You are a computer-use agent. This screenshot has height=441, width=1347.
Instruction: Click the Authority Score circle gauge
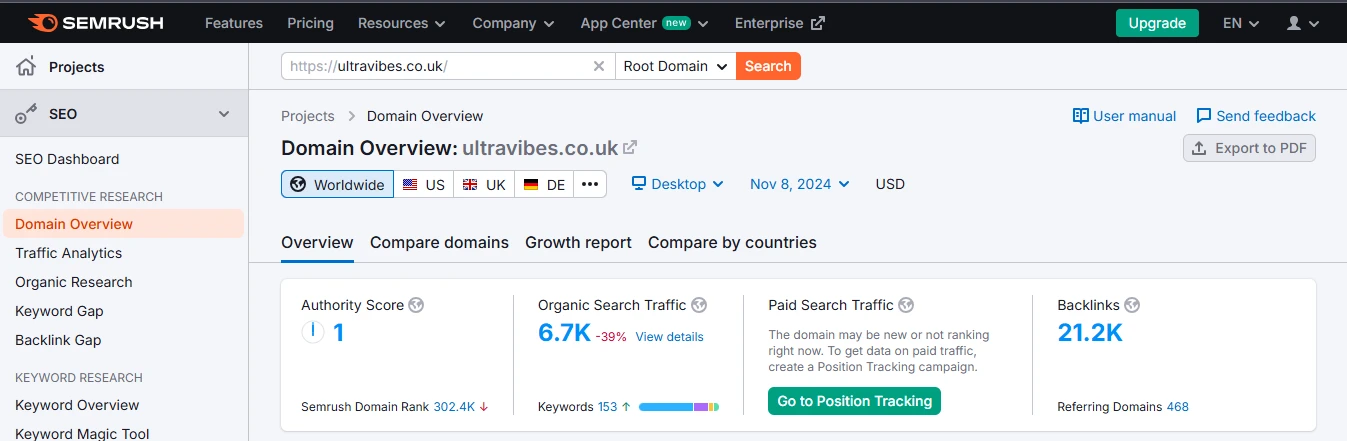click(x=313, y=331)
